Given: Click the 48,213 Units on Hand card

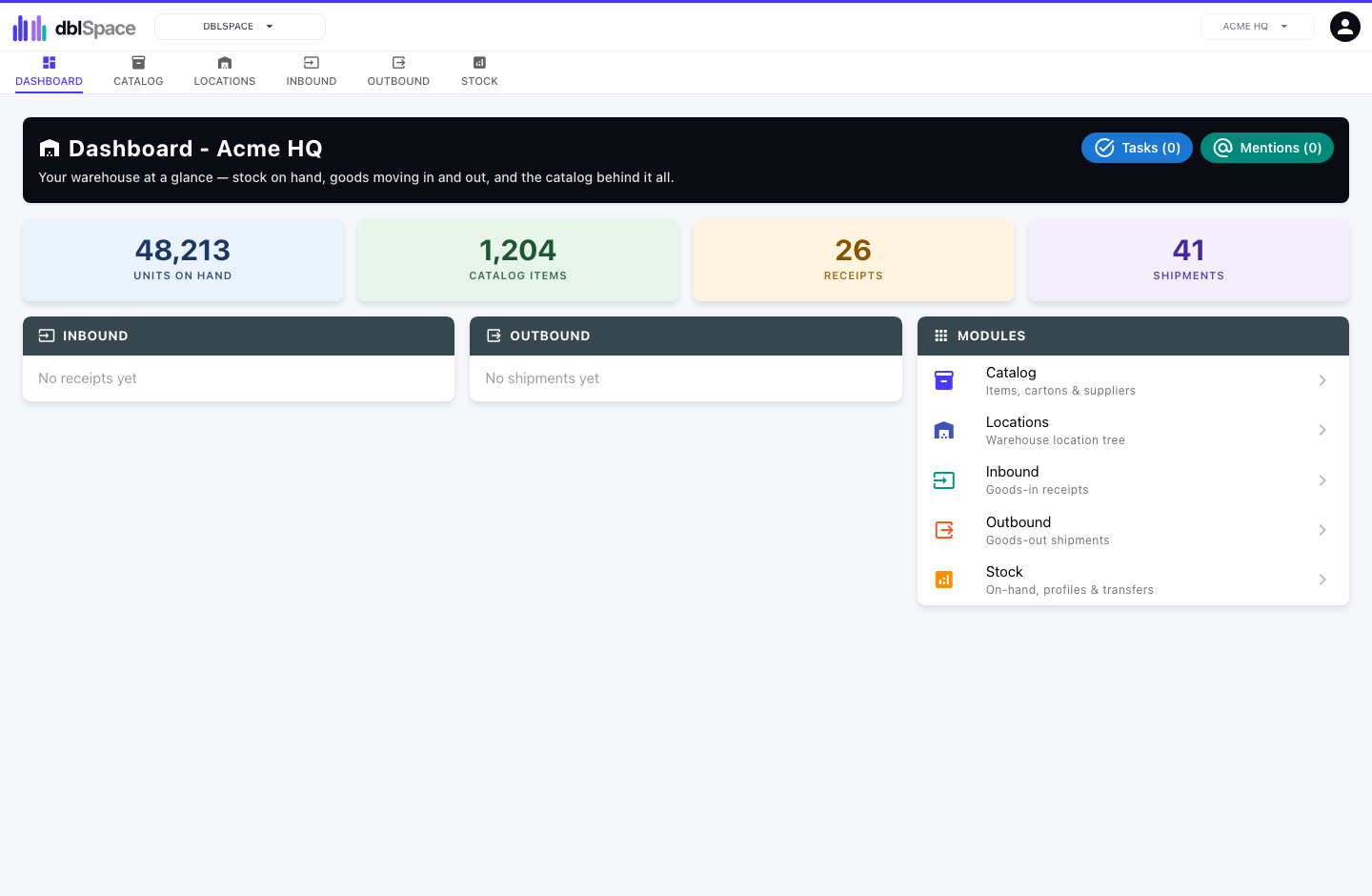Looking at the screenshot, I should point(183,260).
